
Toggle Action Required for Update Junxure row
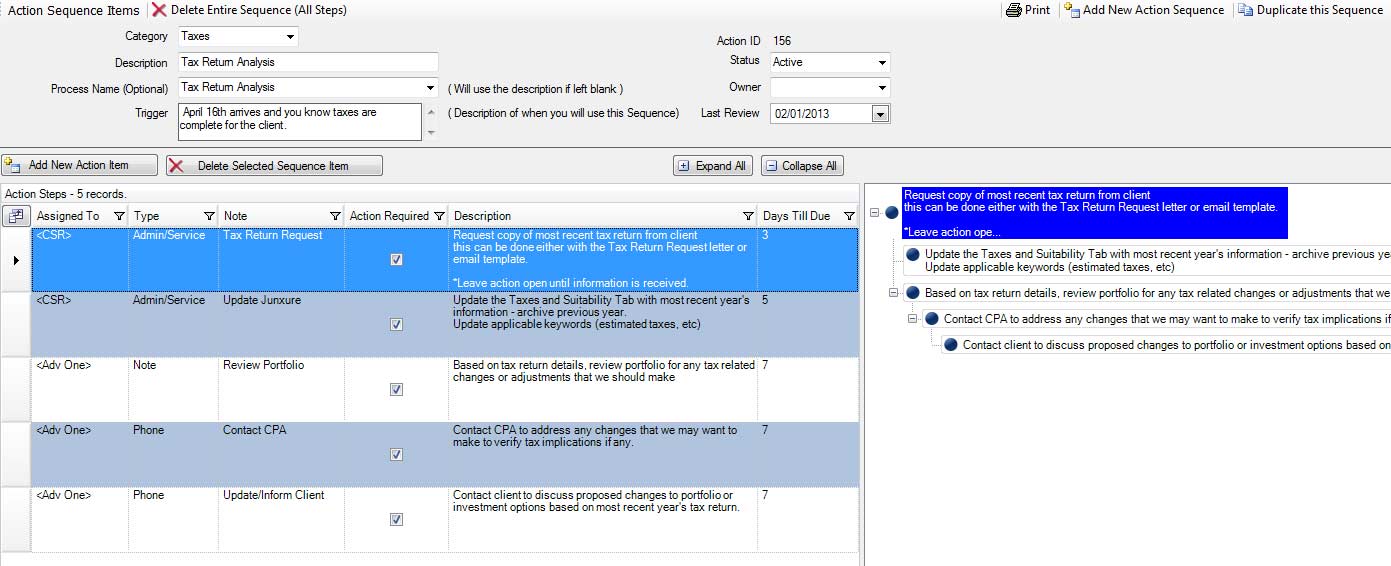(396, 324)
